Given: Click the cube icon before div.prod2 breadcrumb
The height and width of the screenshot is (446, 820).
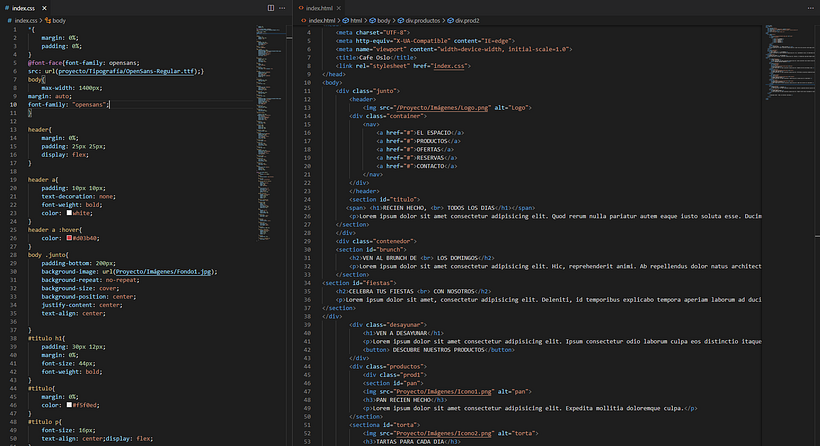Looking at the screenshot, I should [450, 20].
